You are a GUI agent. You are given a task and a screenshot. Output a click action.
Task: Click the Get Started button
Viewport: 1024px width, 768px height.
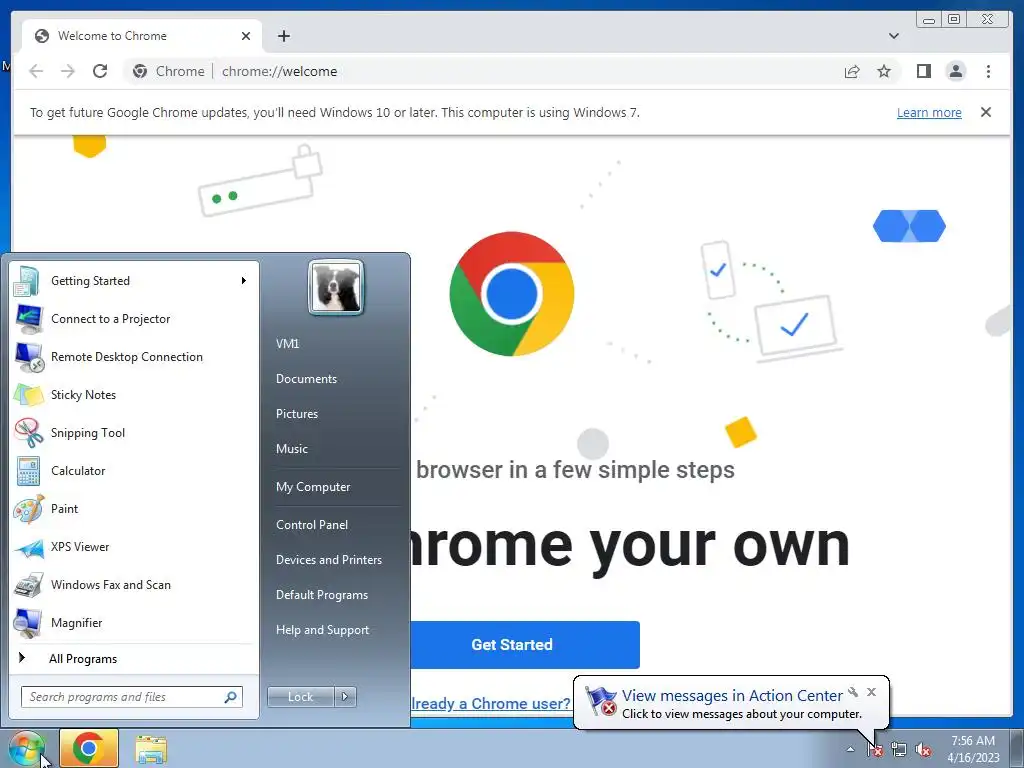524,645
